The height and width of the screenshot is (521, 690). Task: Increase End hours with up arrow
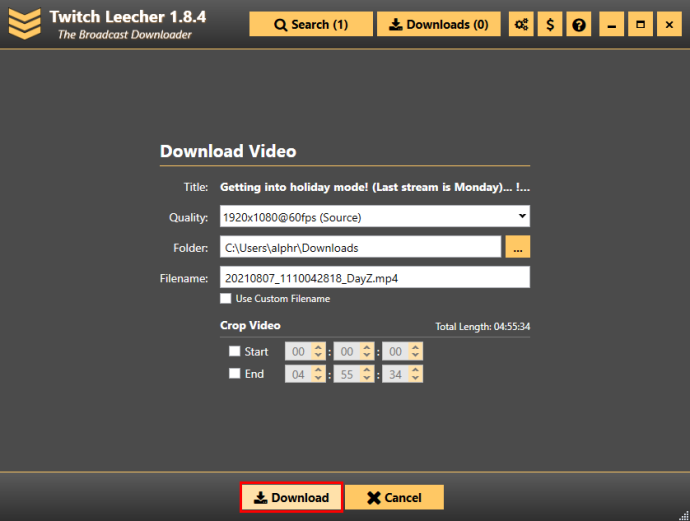click(x=318, y=370)
